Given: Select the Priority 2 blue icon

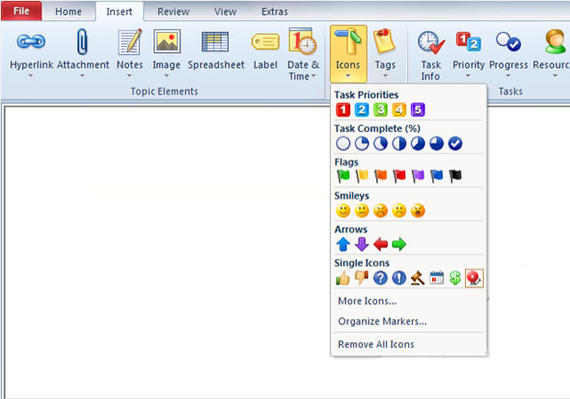Looking at the screenshot, I should coord(362,110).
